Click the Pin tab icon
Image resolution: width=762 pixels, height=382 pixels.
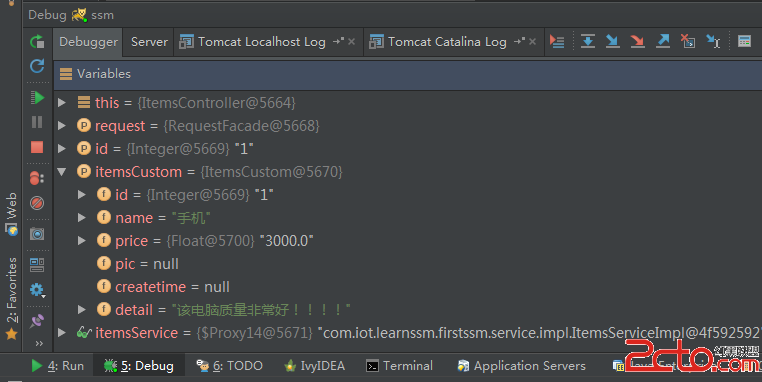[37, 321]
